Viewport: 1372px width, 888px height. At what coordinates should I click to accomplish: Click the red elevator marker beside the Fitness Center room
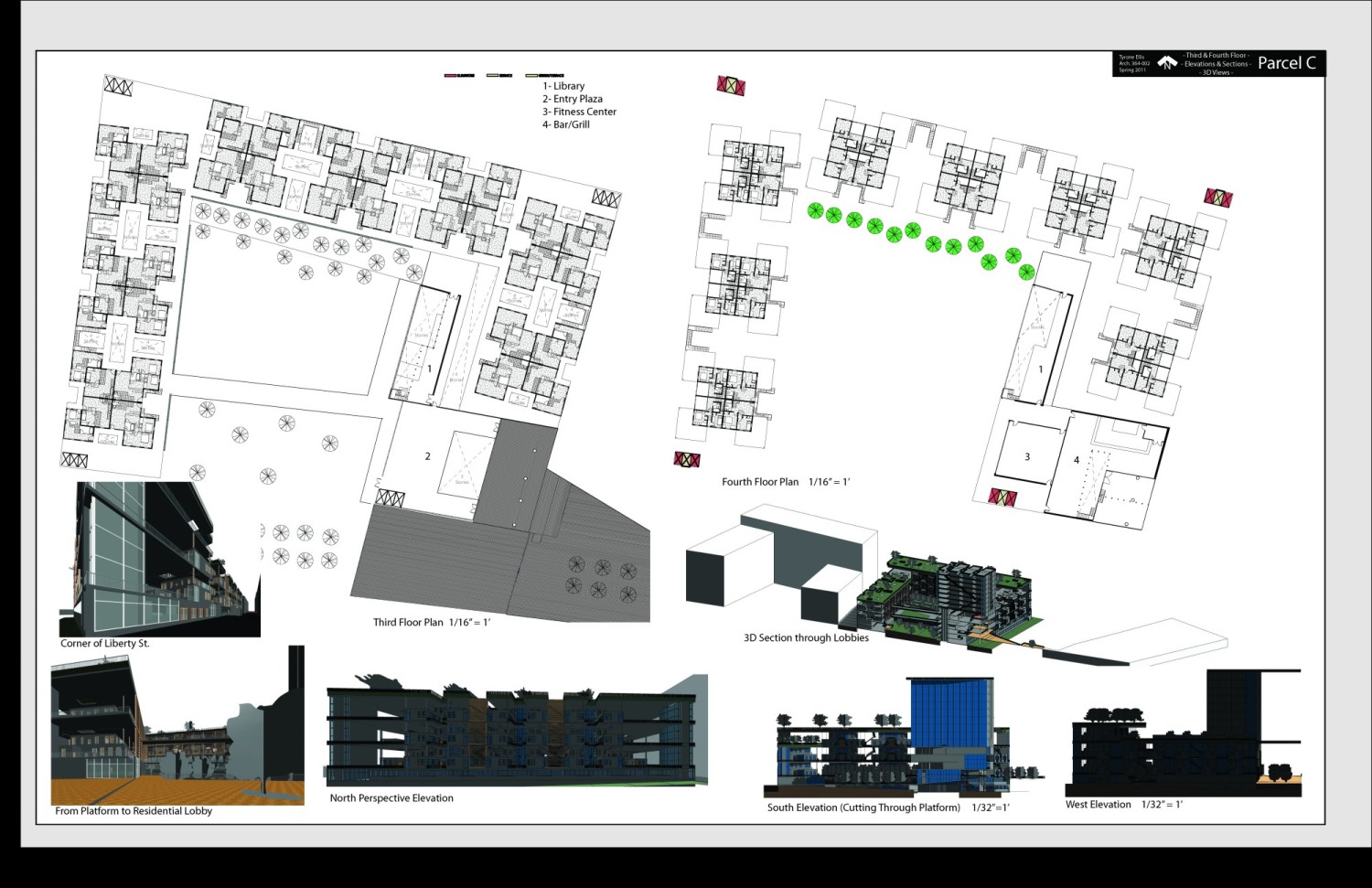[x=1002, y=497]
